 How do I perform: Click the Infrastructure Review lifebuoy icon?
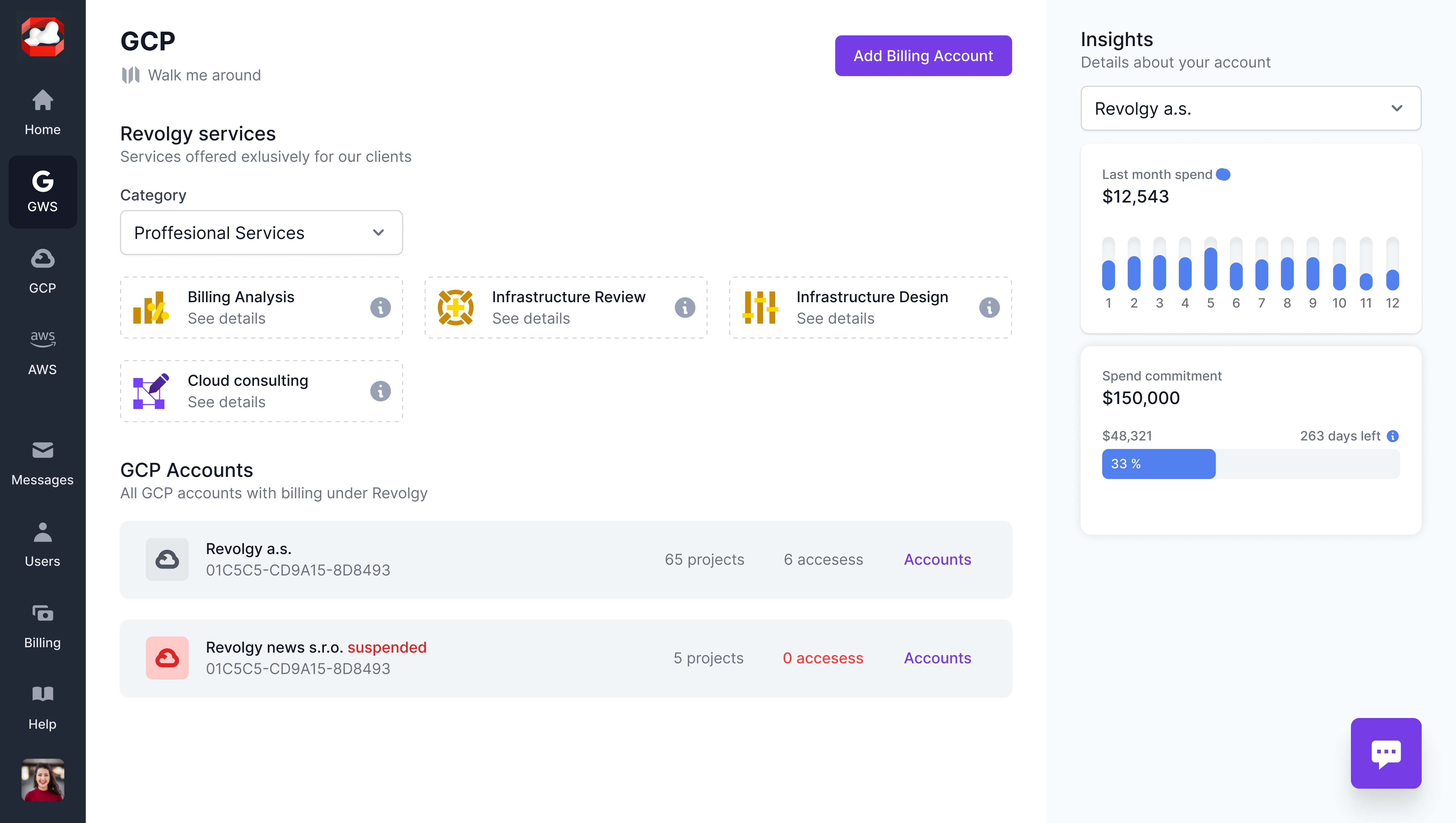pyautogui.click(x=455, y=308)
